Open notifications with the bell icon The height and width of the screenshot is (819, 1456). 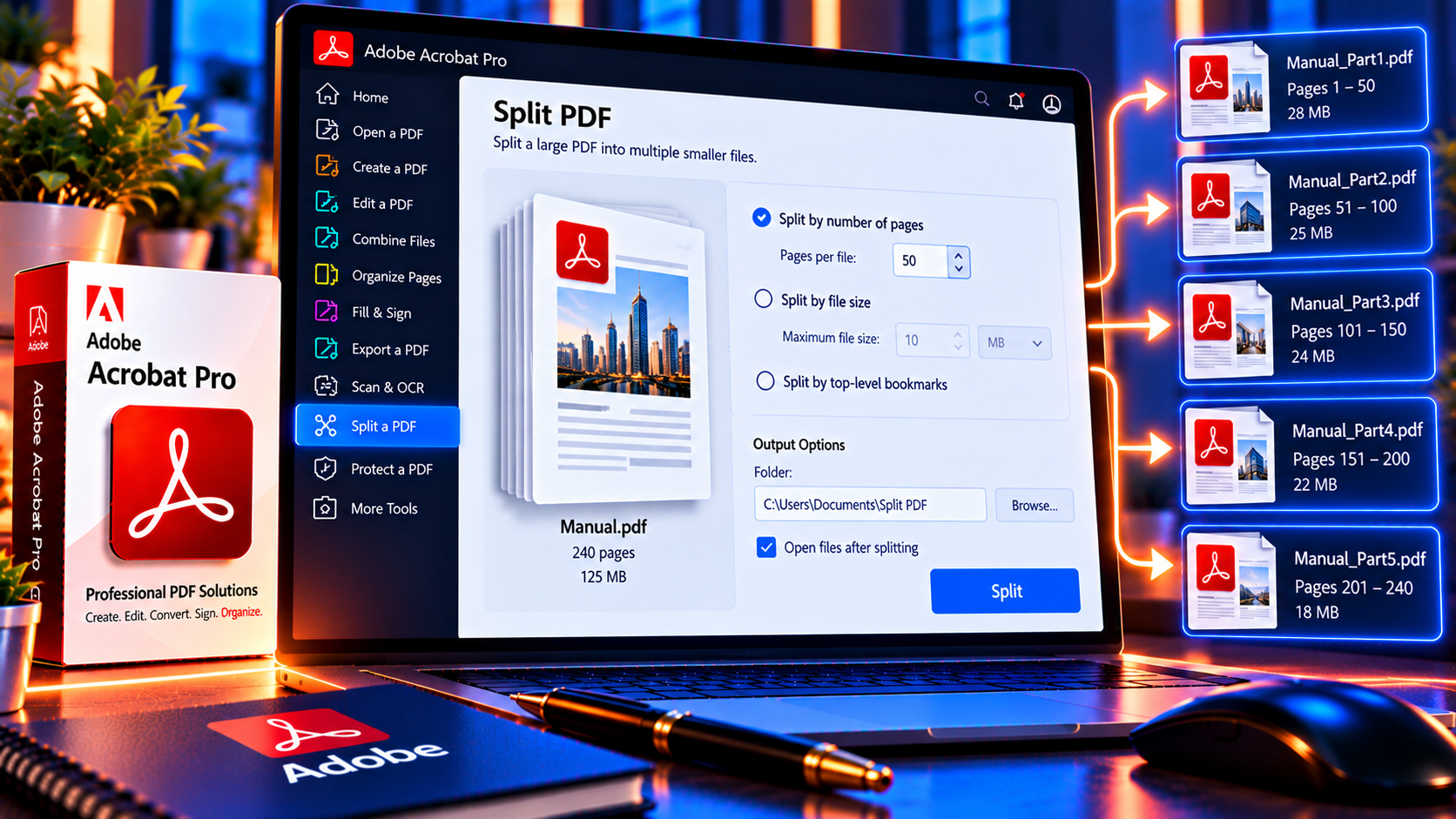1016,101
